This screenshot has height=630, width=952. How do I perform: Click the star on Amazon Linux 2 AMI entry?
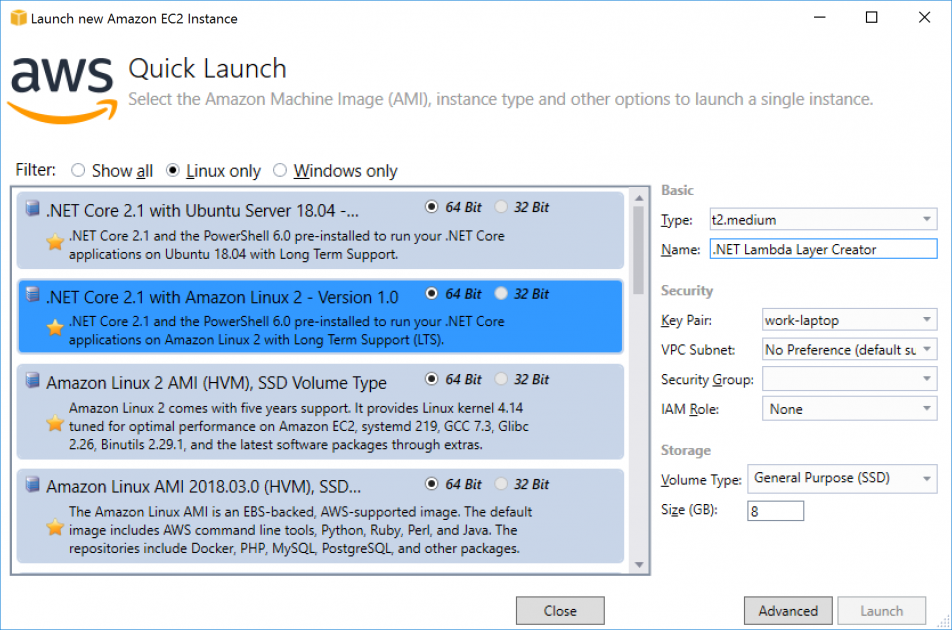point(54,423)
